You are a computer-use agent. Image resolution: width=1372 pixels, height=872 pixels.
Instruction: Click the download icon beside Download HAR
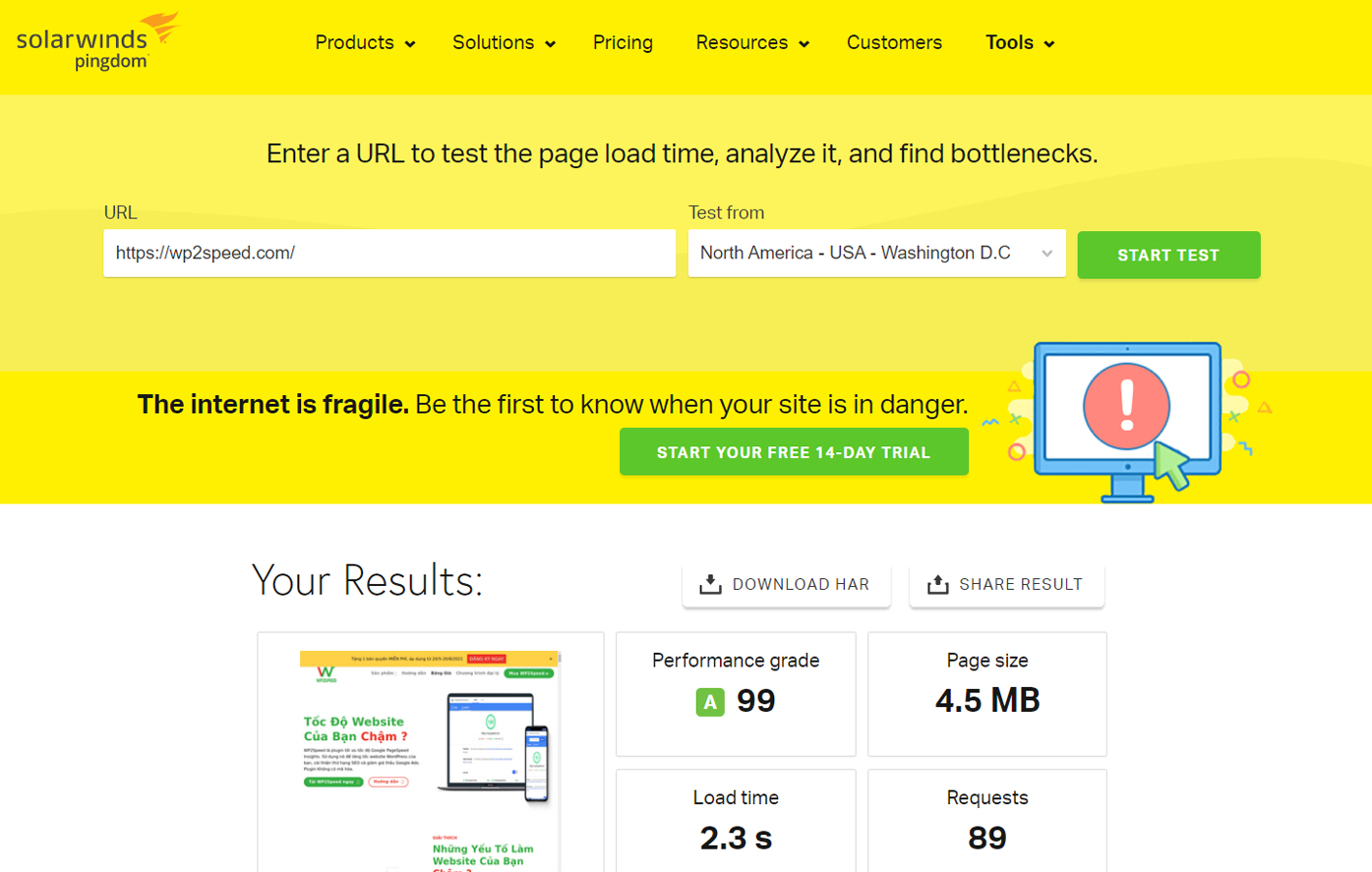(x=710, y=585)
